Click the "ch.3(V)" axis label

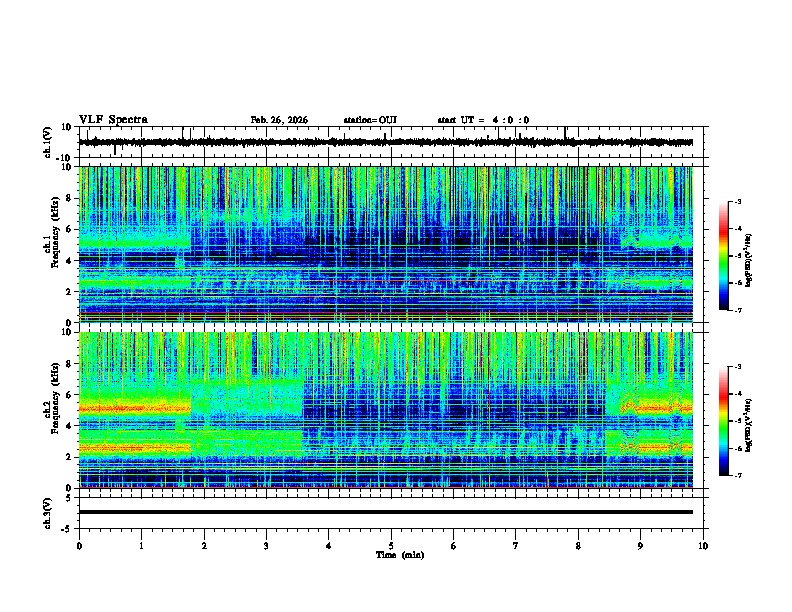48,513
